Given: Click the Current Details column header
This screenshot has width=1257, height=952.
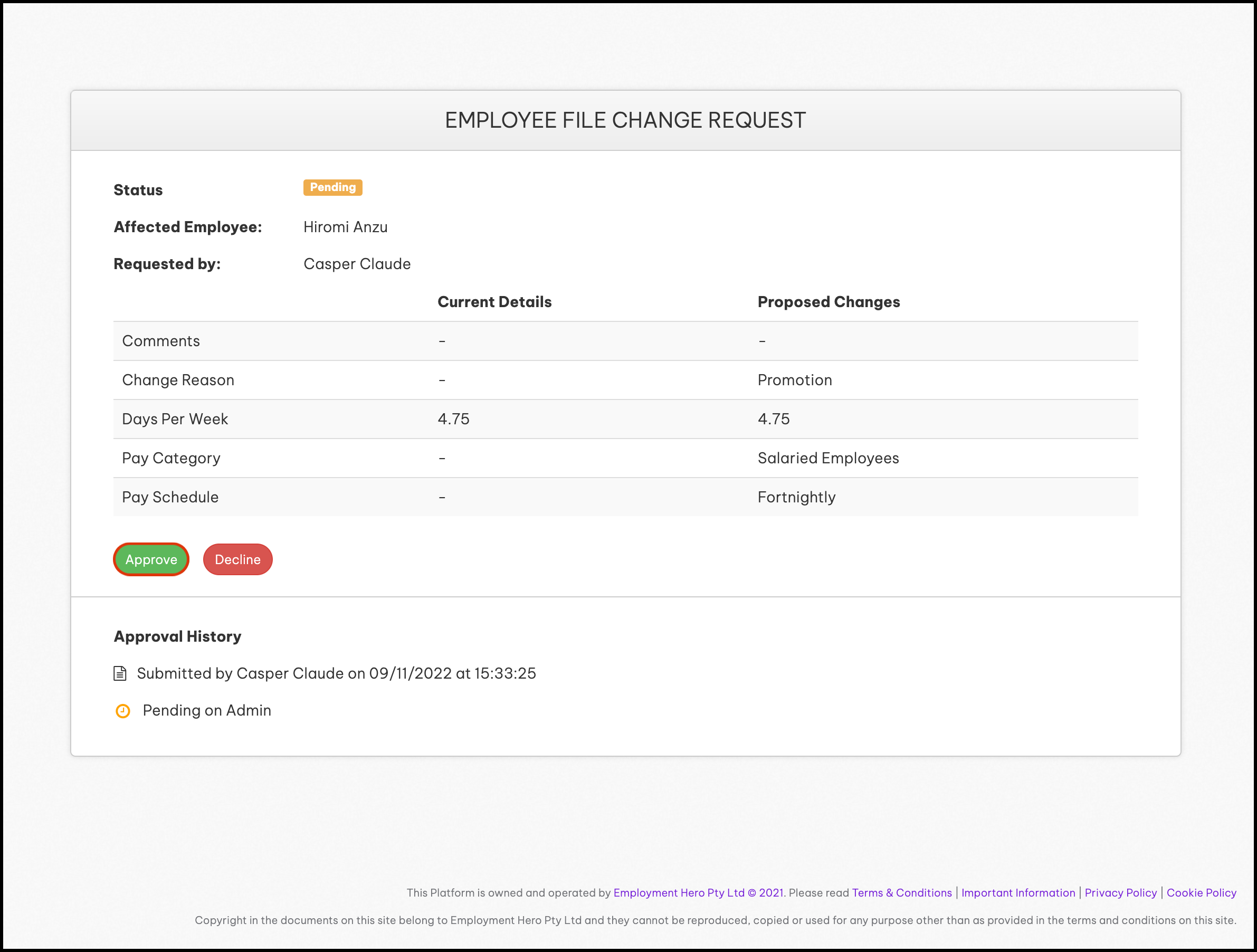Looking at the screenshot, I should pos(494,302).
